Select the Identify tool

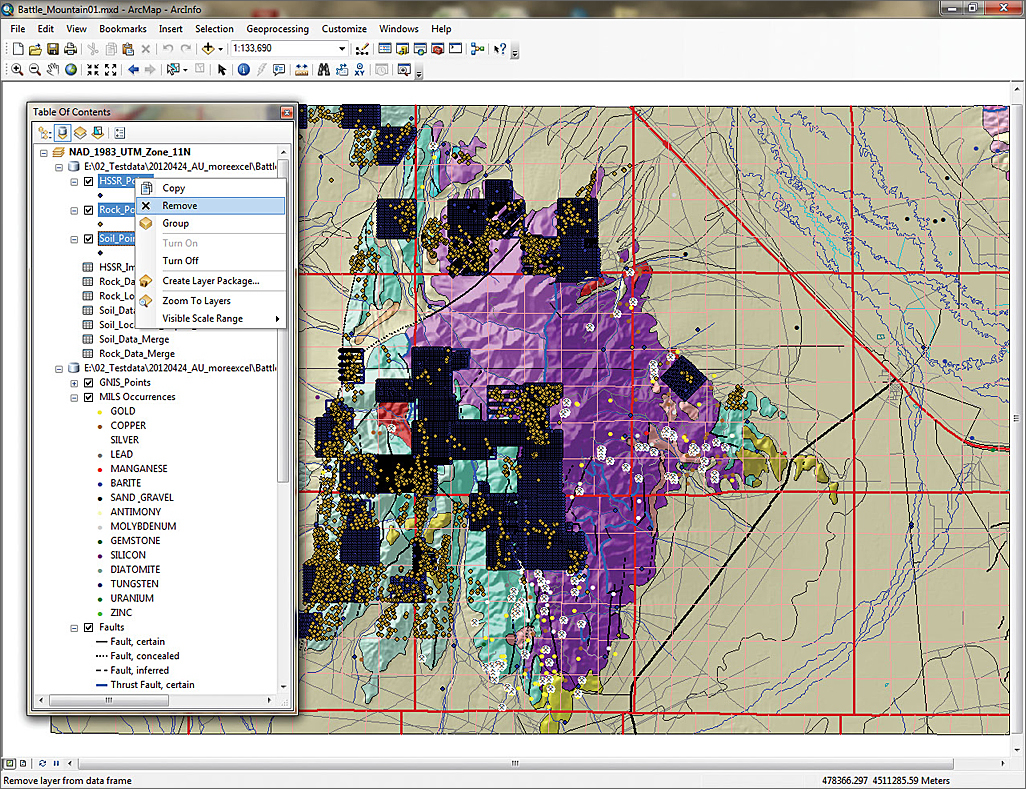(x=243, y=70)
